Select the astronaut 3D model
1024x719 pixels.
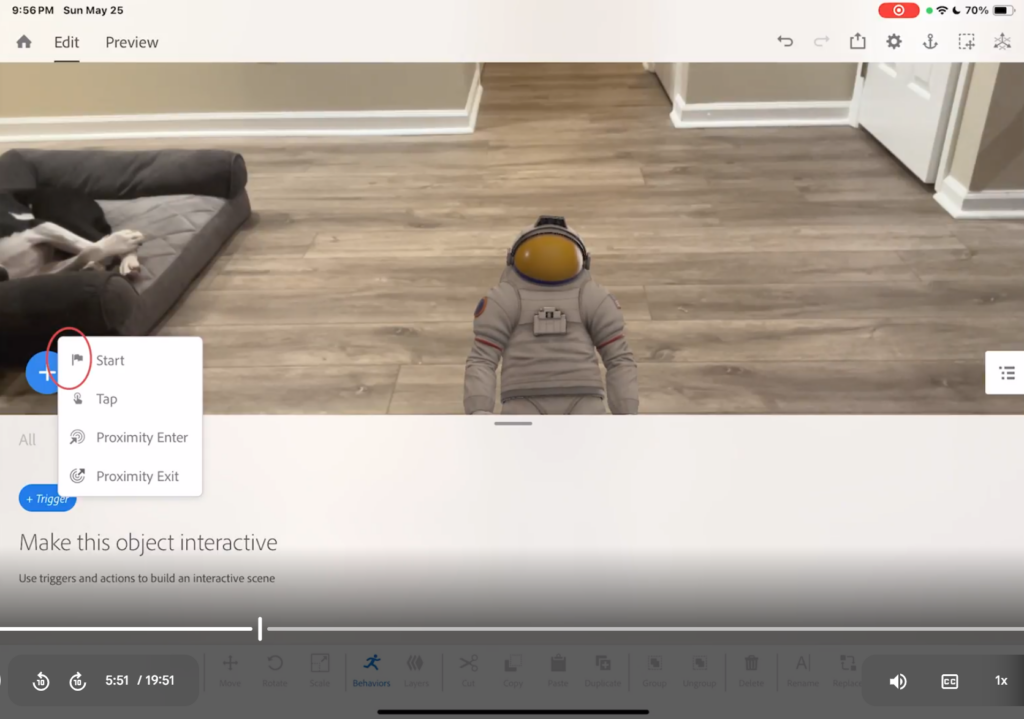tap(551, 317)
